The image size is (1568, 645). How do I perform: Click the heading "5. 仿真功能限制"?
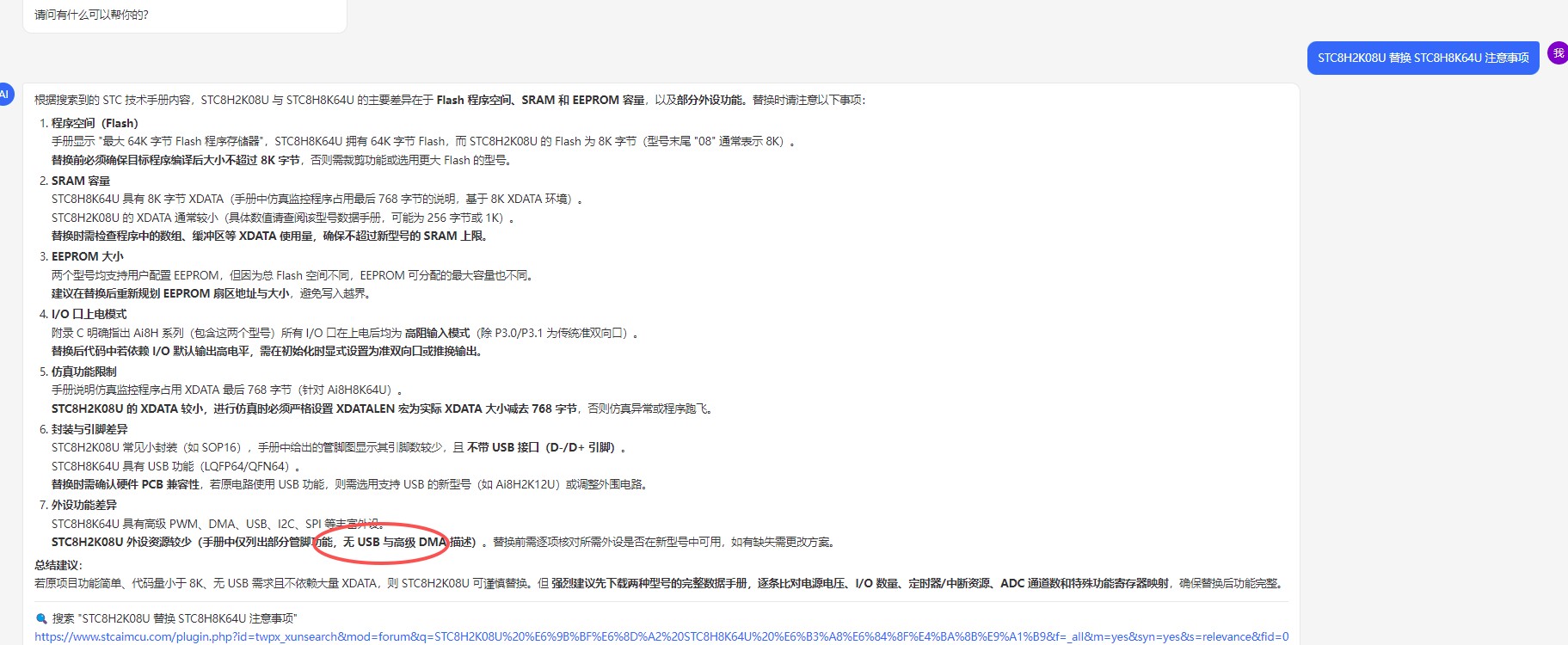click(x=77, y=372)
